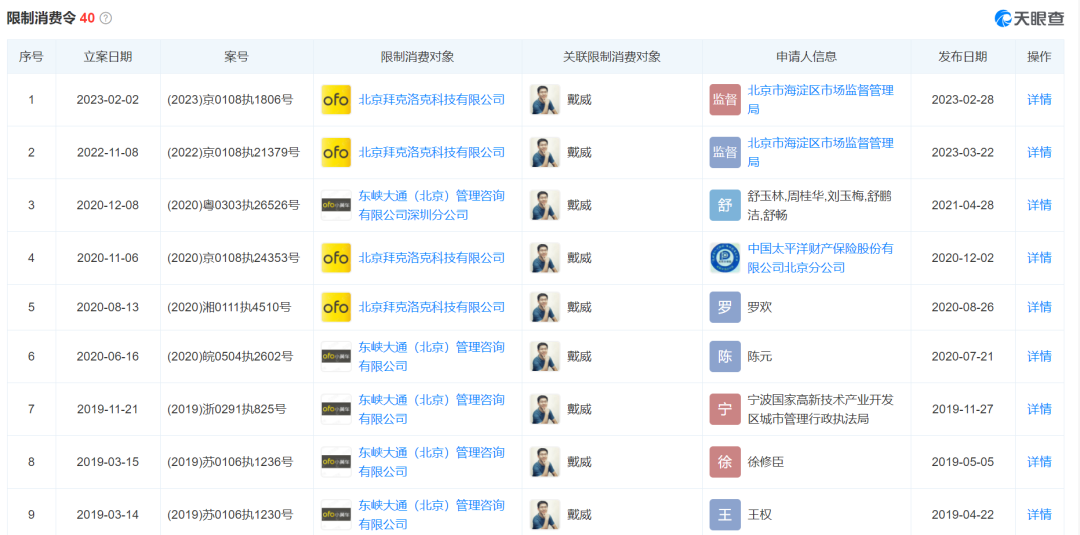1080x535 pixels.
Task: Click the ofo logo in row 2
Action: pos(336,152)
